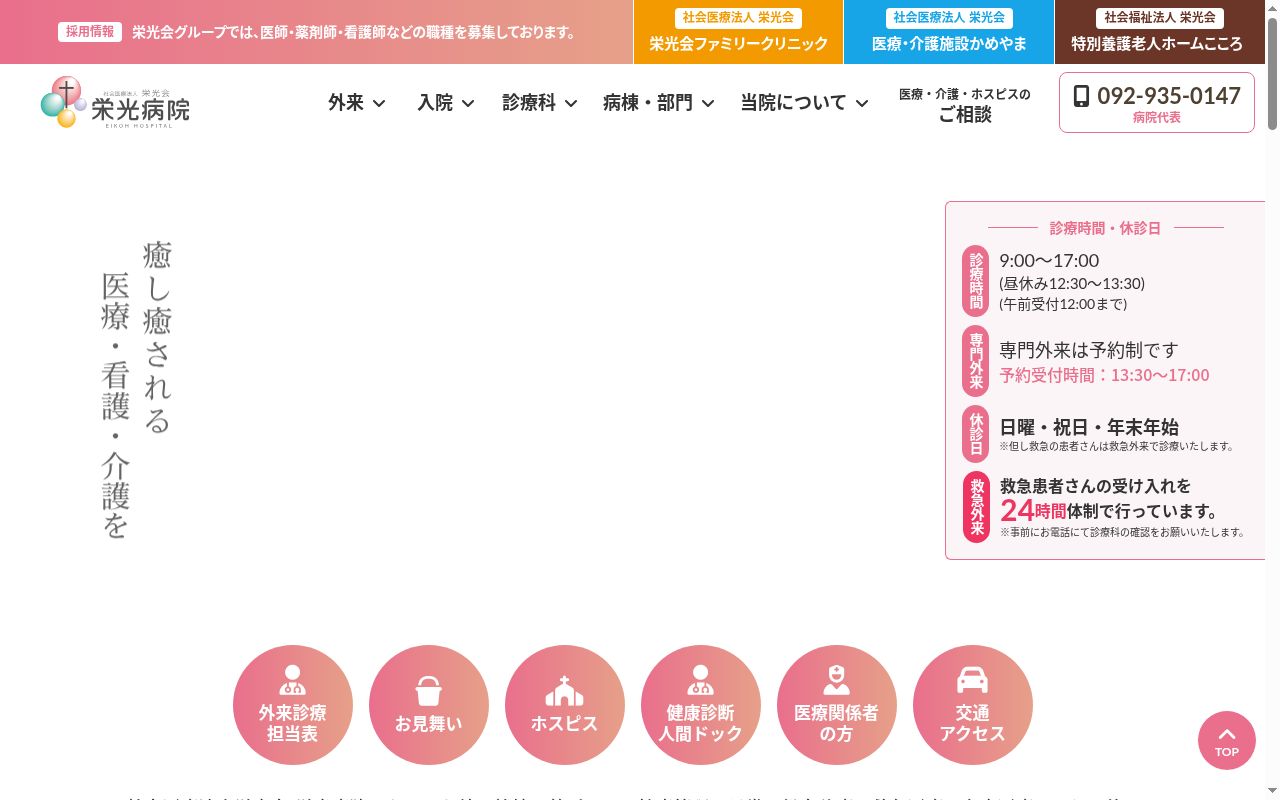Viewport: 1280px width, 800px height.
Task: Click the church icon for ホスピス
Action: (564, 691)
